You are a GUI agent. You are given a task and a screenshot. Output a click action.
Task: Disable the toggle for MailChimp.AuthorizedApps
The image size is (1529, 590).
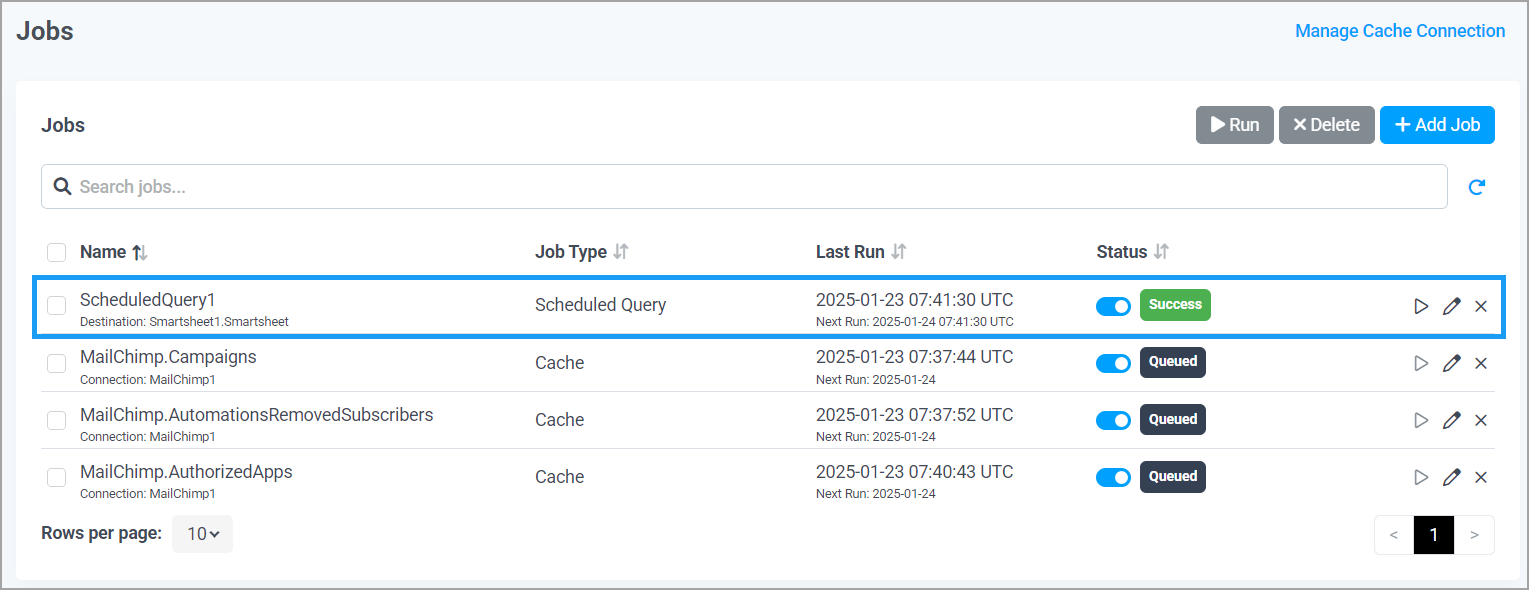tap(1113, 476)
